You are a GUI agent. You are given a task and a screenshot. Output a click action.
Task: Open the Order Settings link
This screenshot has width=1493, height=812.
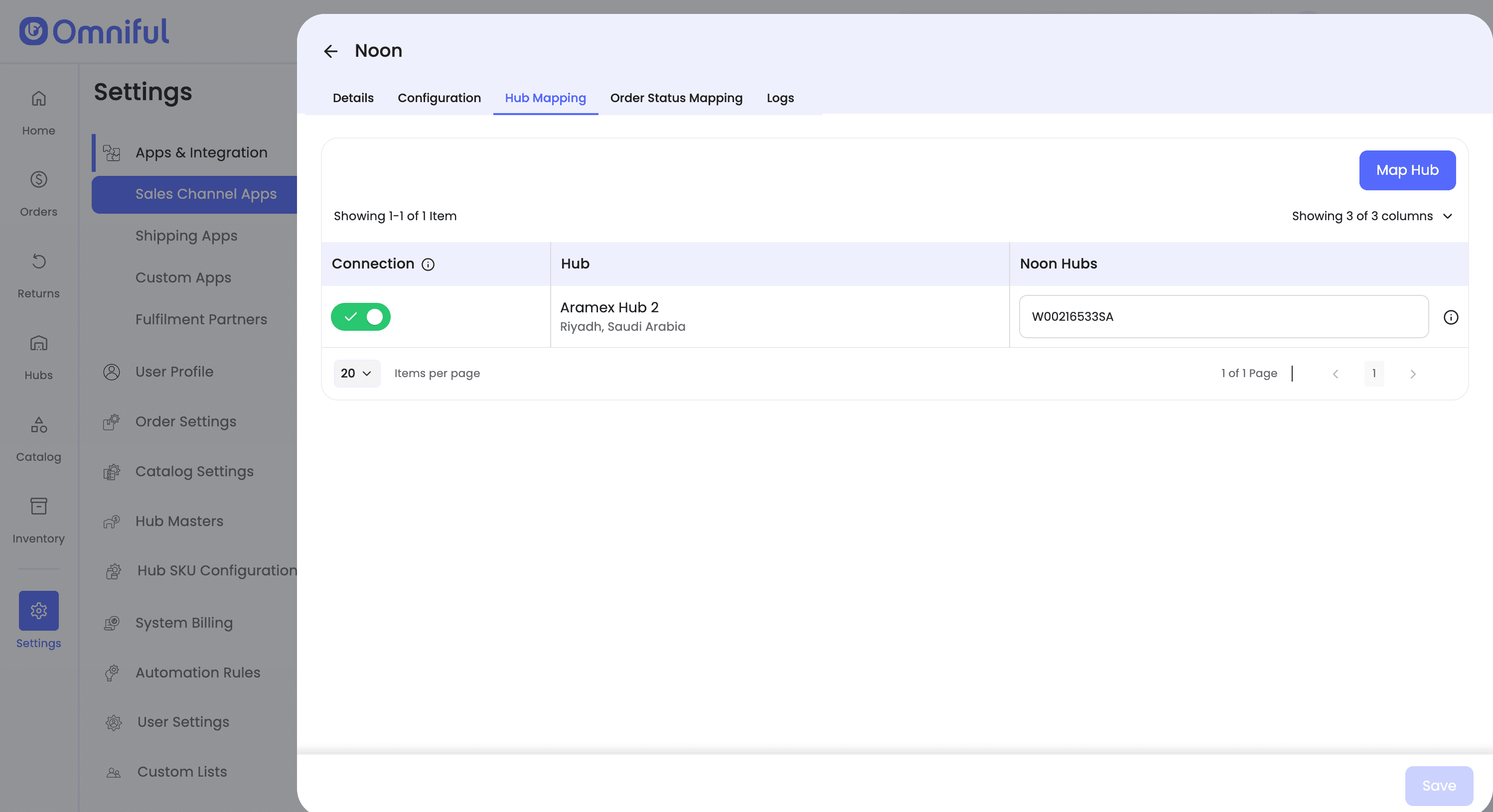pos(185,422)
